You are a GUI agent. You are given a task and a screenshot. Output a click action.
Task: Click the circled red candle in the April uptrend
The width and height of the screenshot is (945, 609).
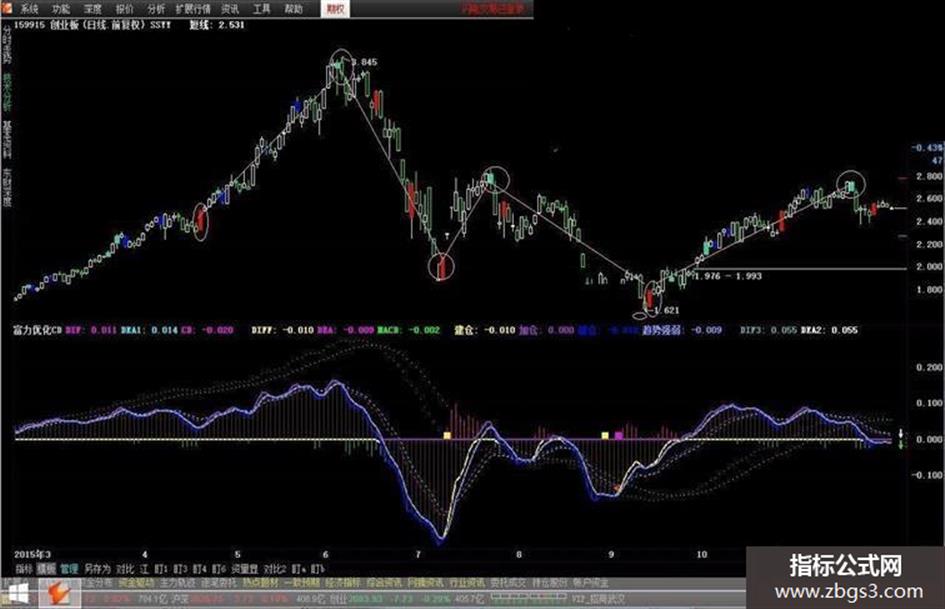click(x=201, y=222)
